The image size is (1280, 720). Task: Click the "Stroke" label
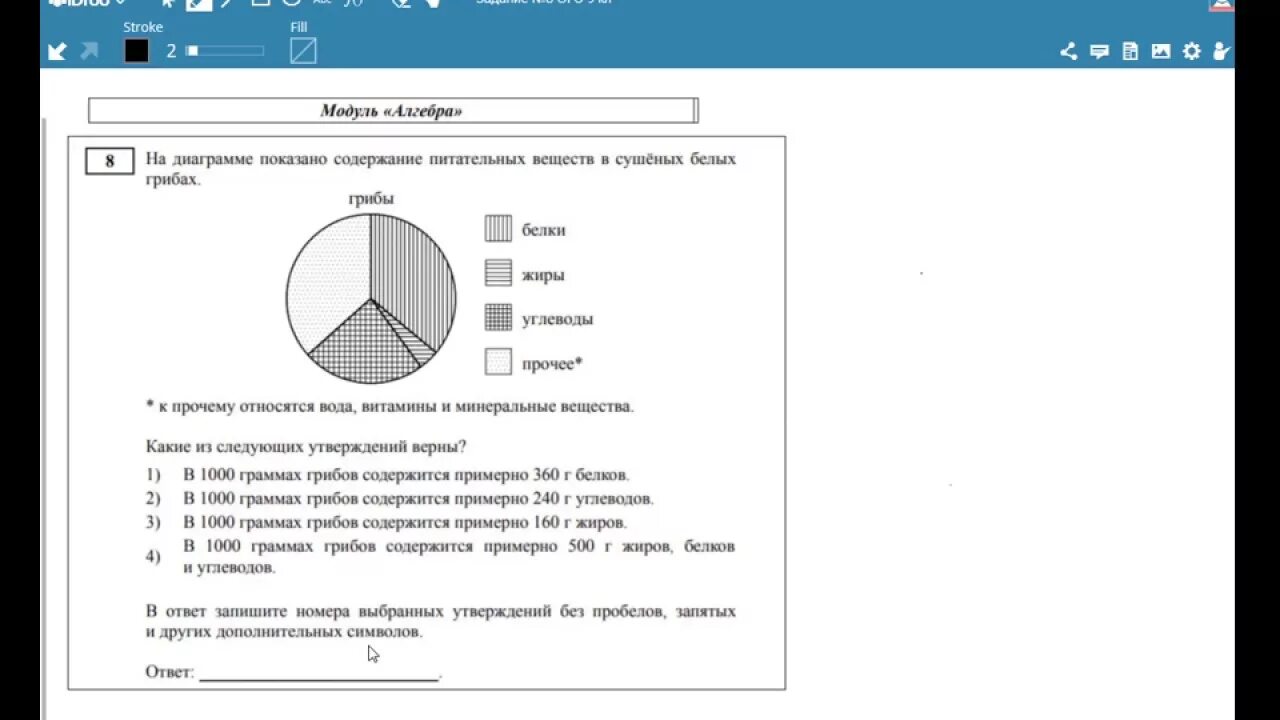click(143, 27)
